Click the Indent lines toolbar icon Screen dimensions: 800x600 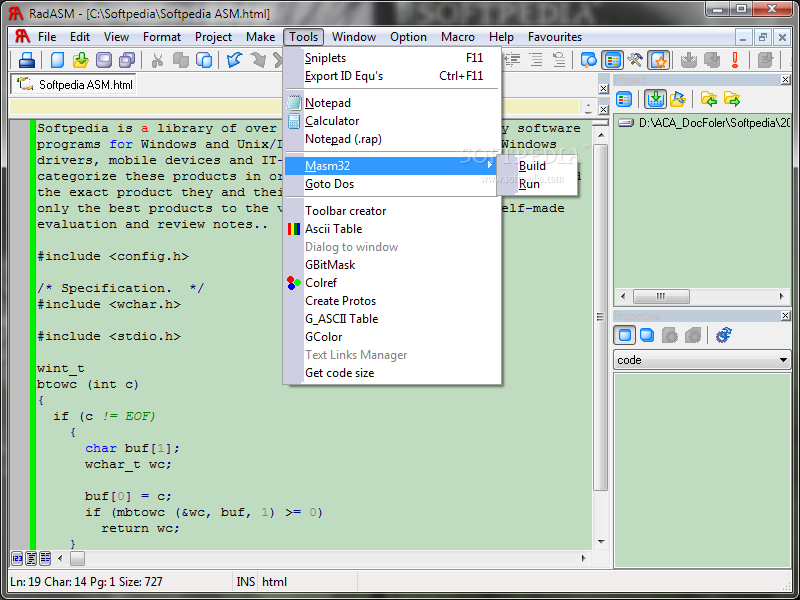click(536, 60)
